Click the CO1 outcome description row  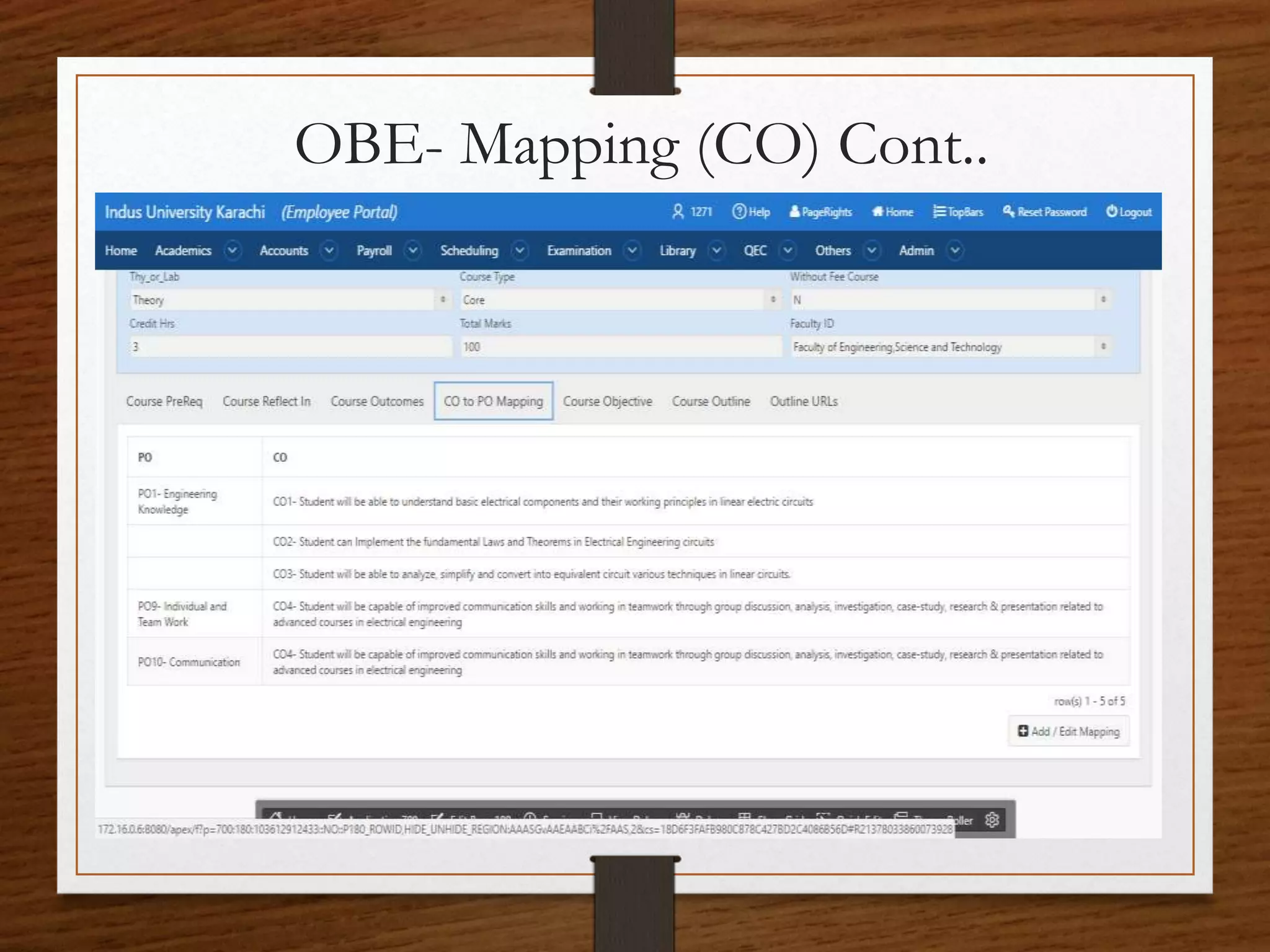pyautogui.click(x=543, y=501)
